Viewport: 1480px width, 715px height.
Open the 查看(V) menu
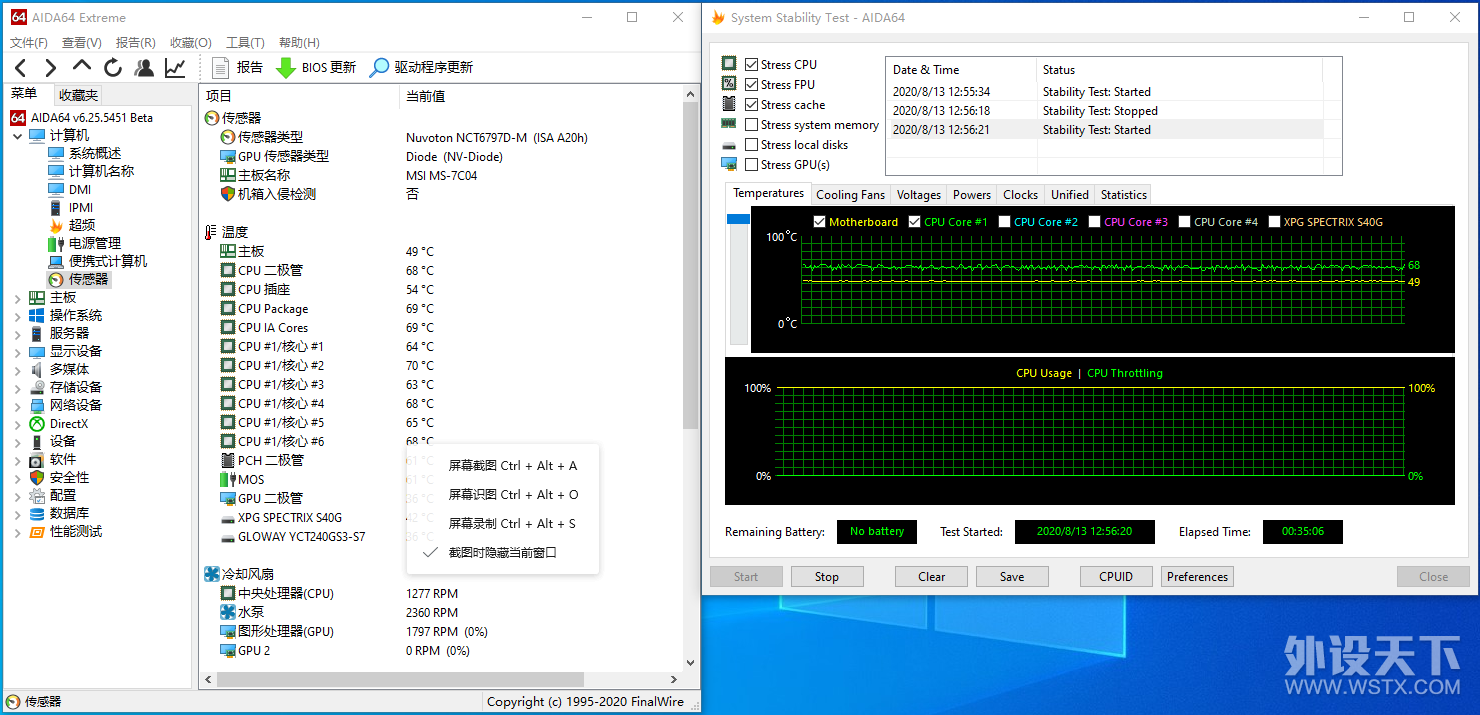point(82,42)
